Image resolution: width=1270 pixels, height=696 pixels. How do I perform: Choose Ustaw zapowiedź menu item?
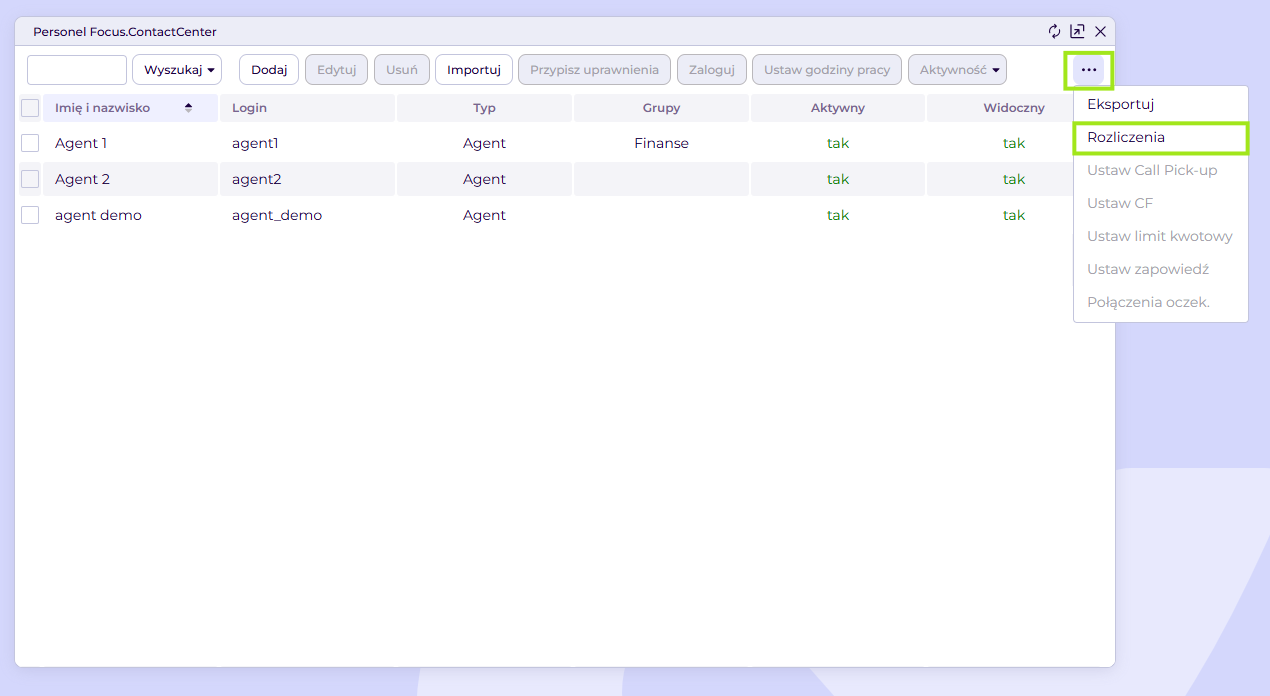(x=1160, y=269)
